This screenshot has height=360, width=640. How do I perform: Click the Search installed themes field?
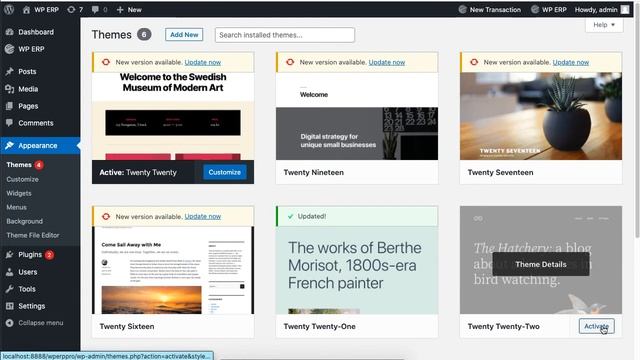(x=285, y=35)
